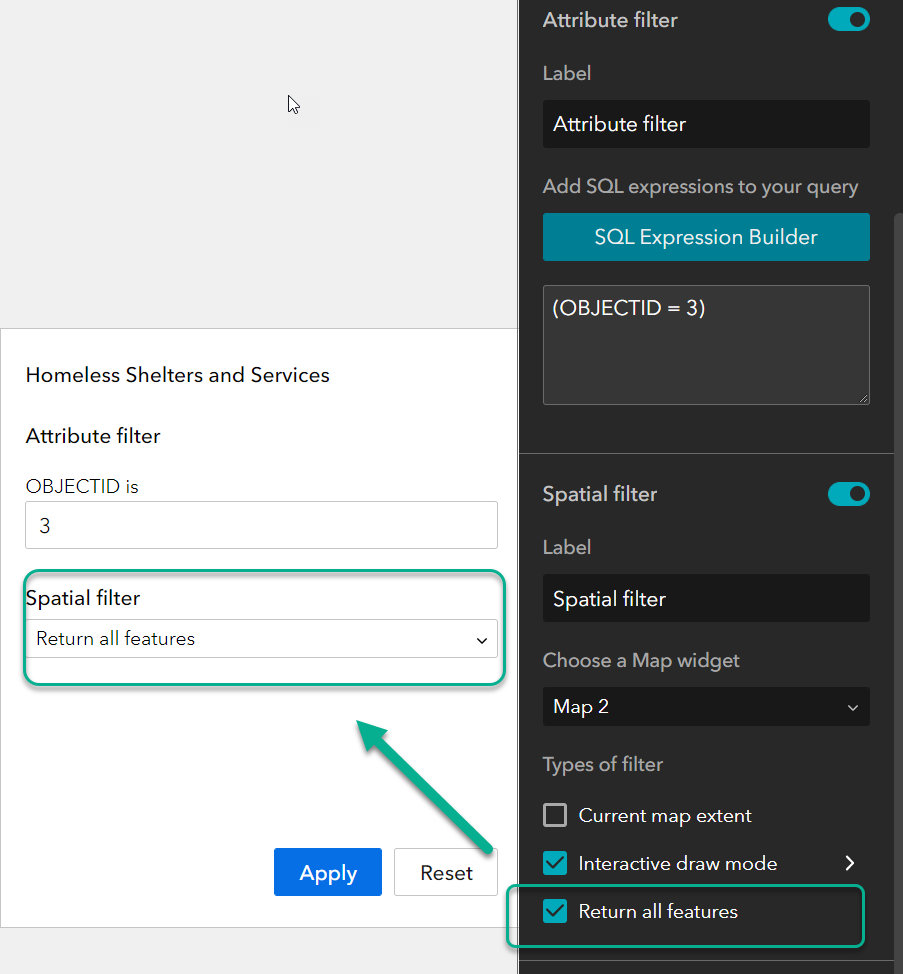Image resolution: width=903 pixels, height=974 pixels.
Task: Click the chevron arrow beside Map 2
Action: pos(853,708)
